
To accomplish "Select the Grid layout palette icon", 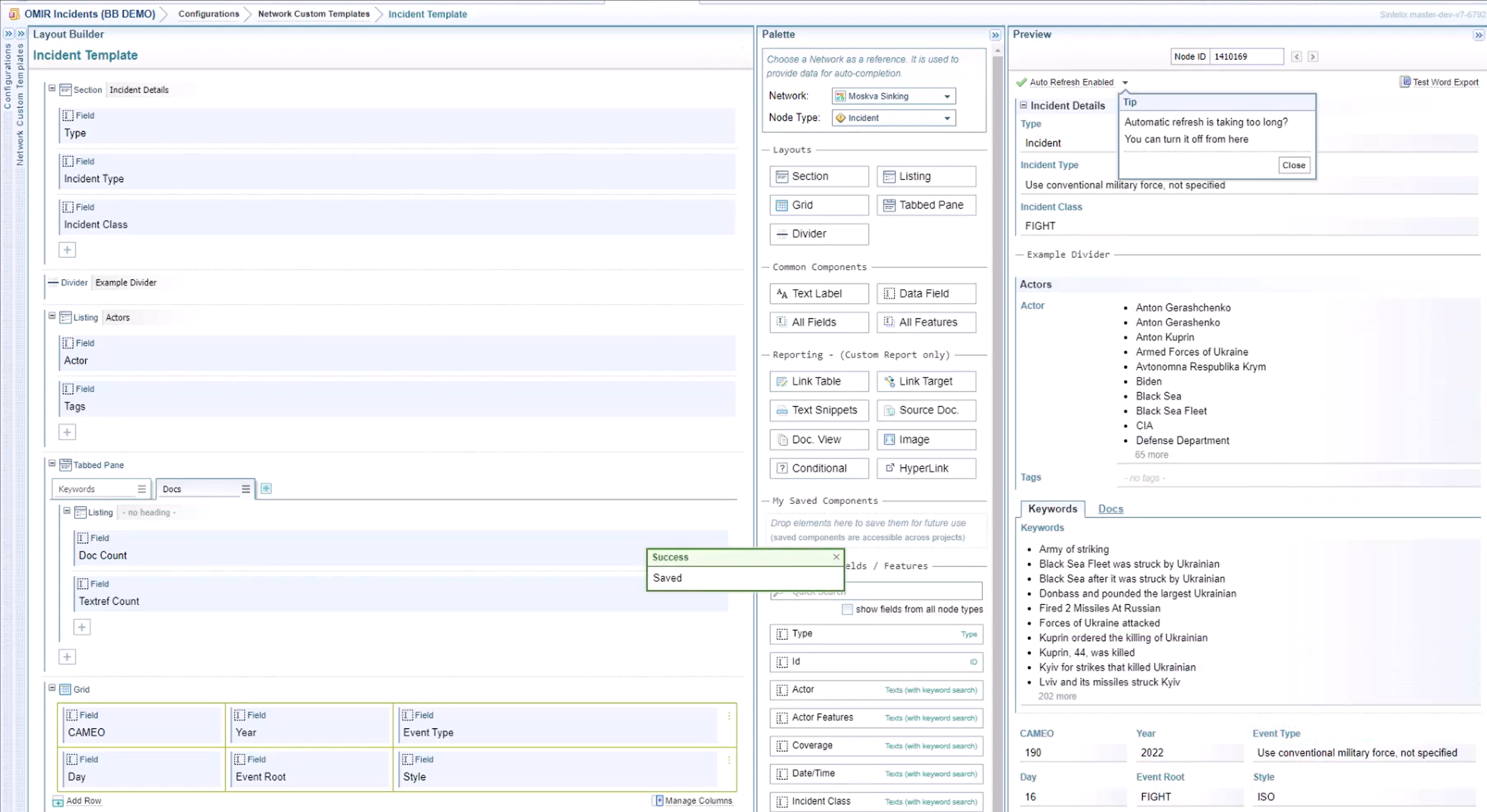I will tap(782, 205).
